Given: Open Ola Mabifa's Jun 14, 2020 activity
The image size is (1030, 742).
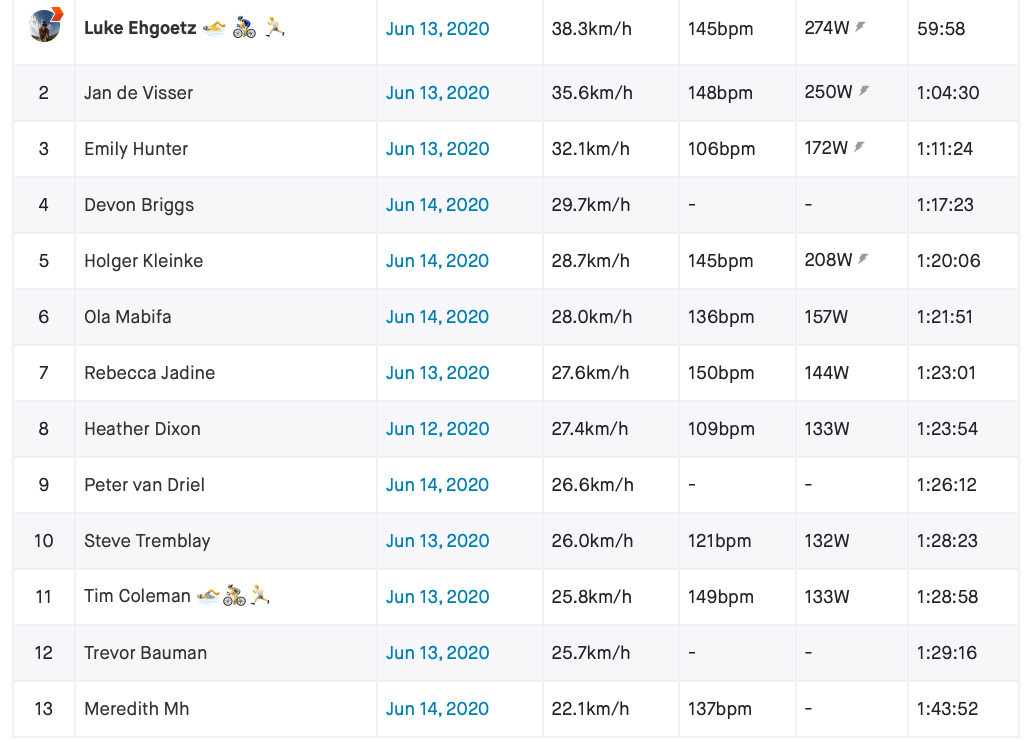Looking at the screenshot, I should tap(437, 316).
